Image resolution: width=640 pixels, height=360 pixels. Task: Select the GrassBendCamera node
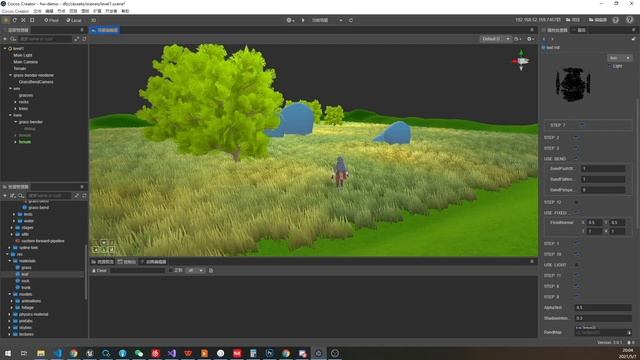(x=36, y=82)
